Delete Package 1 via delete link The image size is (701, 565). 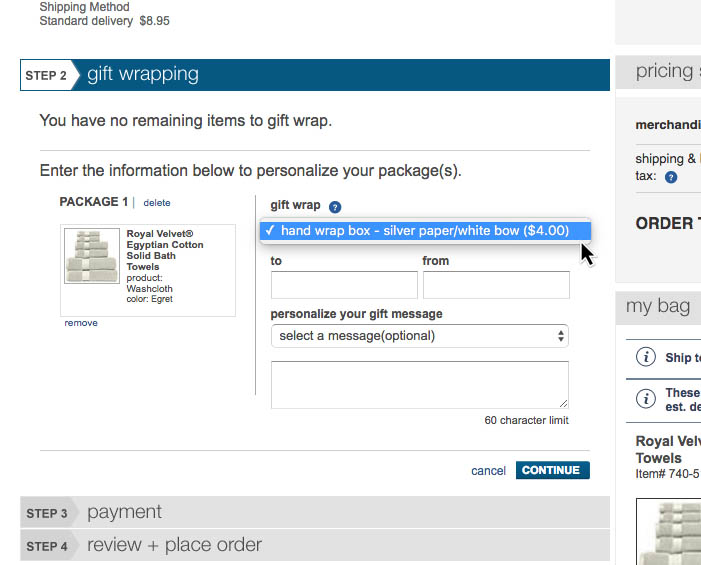[157, 203]
